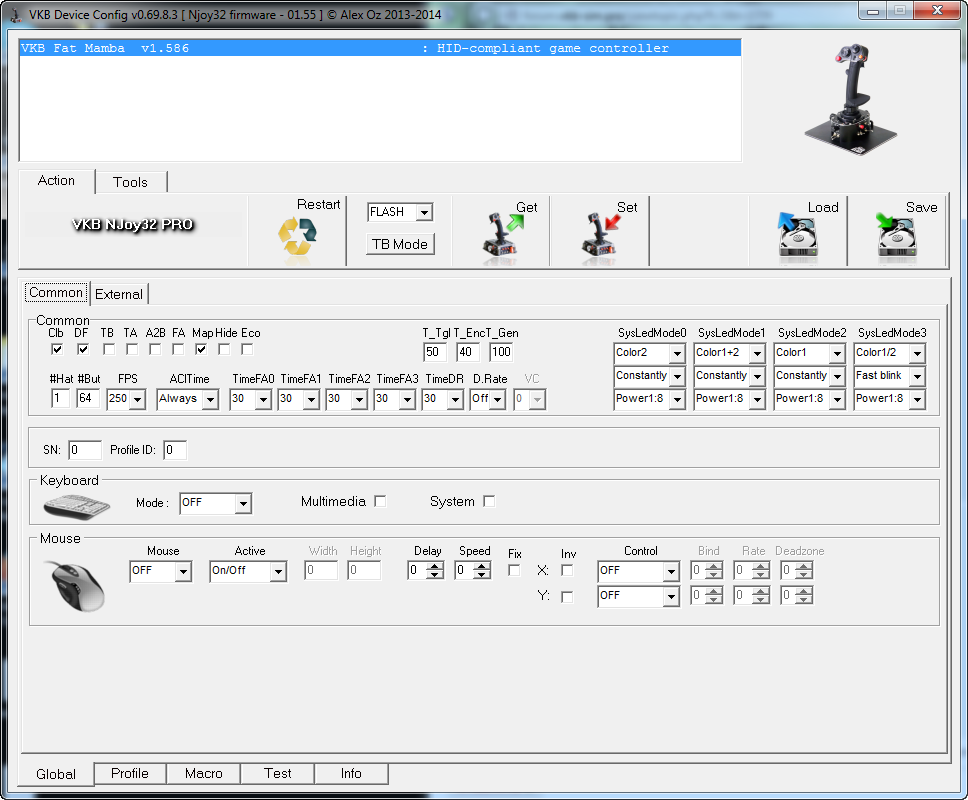
Task: Toggle the DF checkbox
Action: [x=83, y=349]
